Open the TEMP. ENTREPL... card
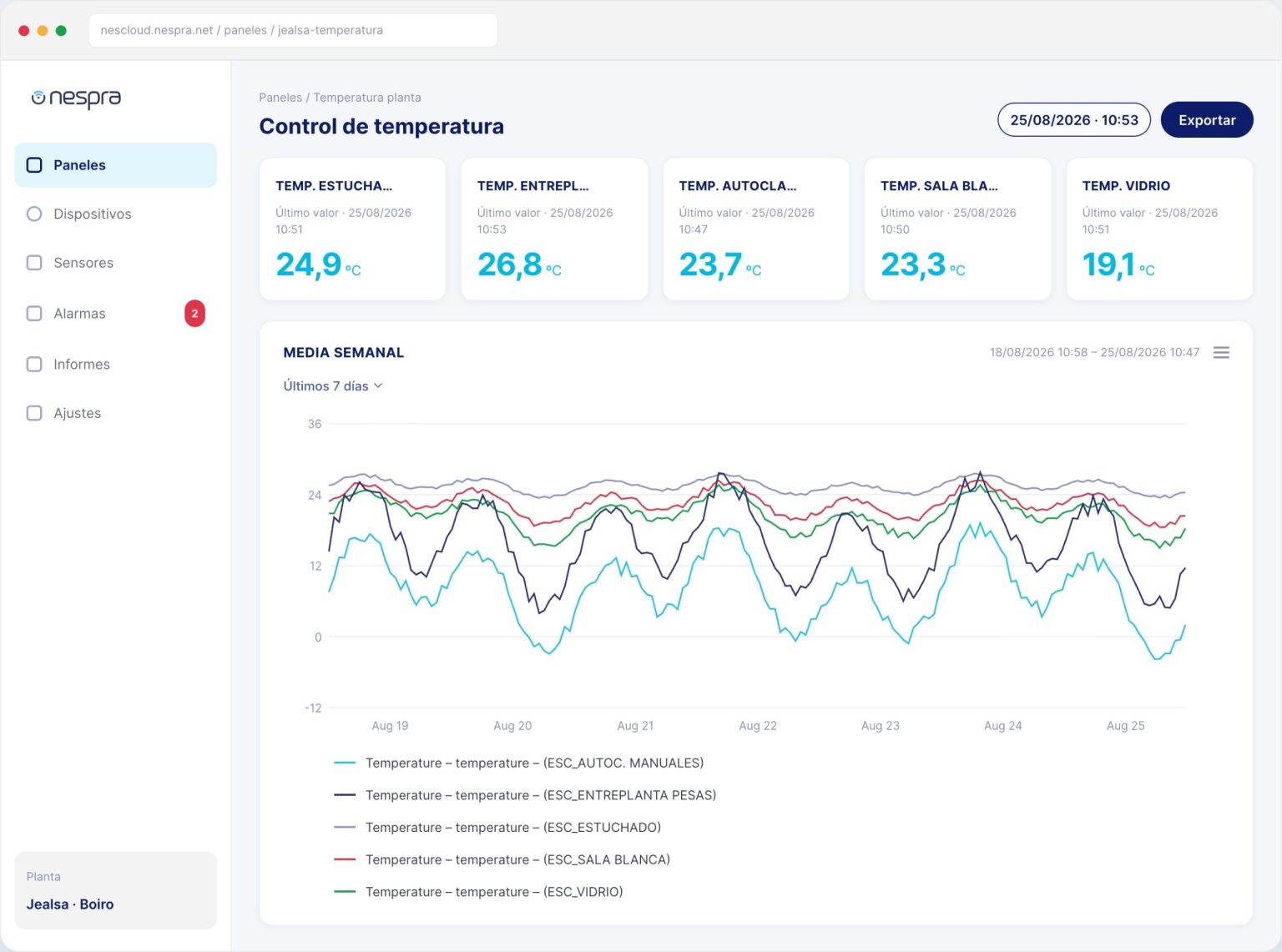1282x952 pixels. tap(554, 229)
